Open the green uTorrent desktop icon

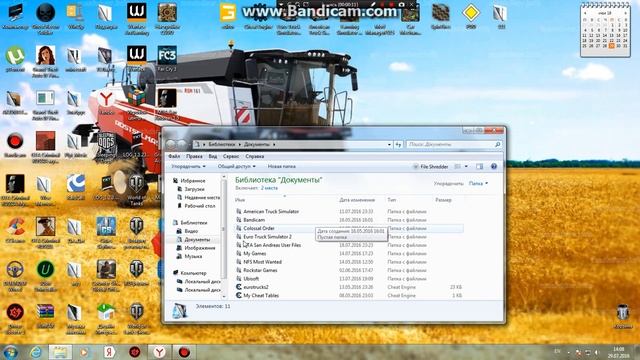15,56
